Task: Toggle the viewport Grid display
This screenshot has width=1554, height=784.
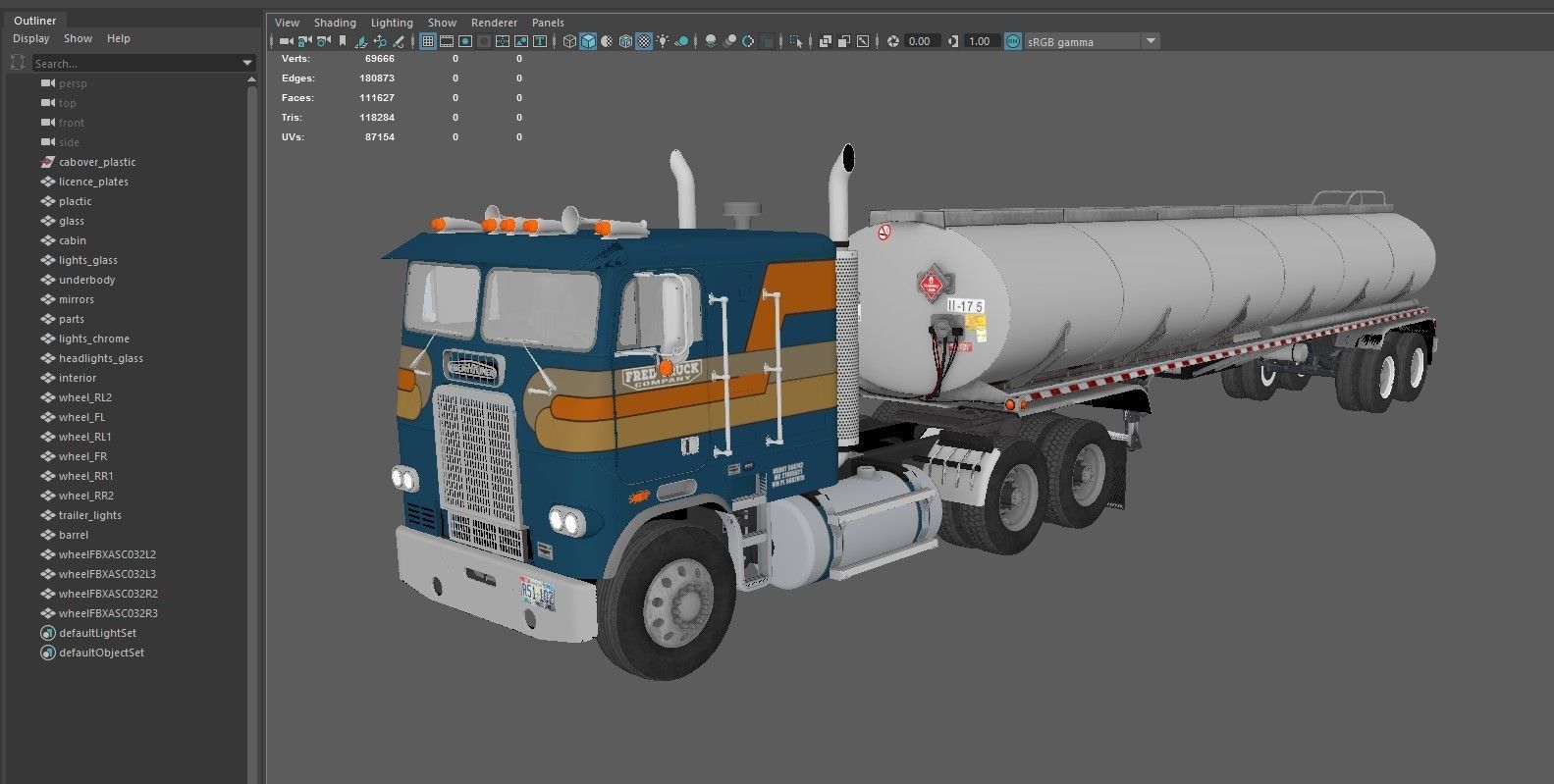Action: pyautogui.click(x=428, y=41)
